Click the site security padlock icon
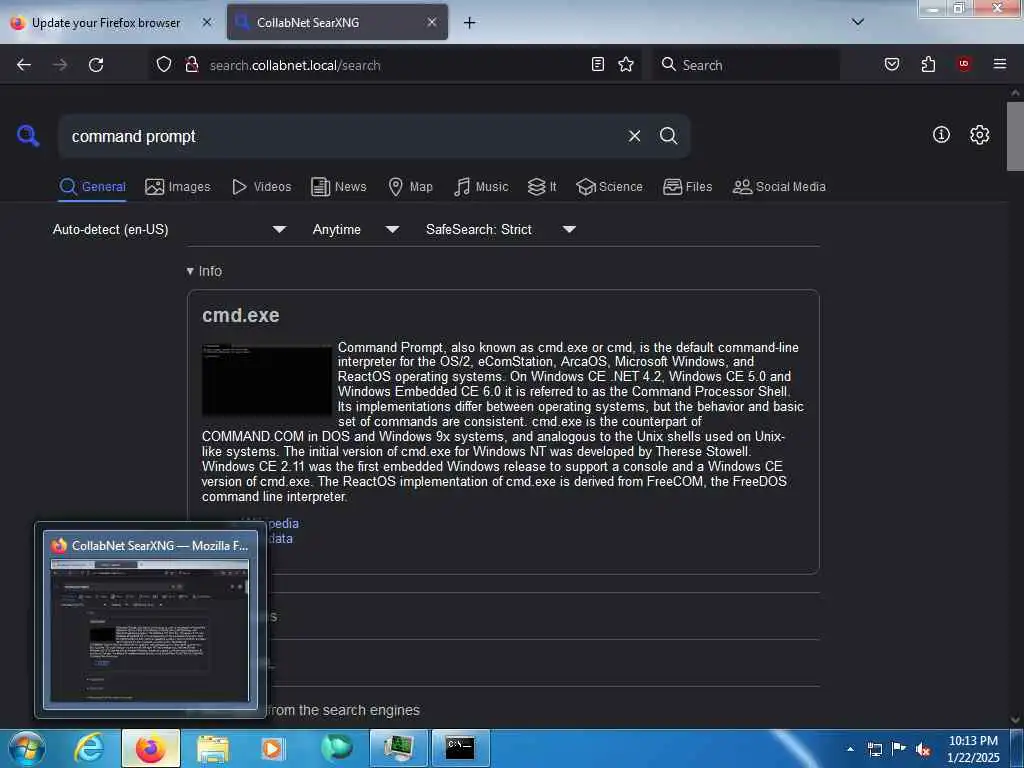 [x=192, y=64]
